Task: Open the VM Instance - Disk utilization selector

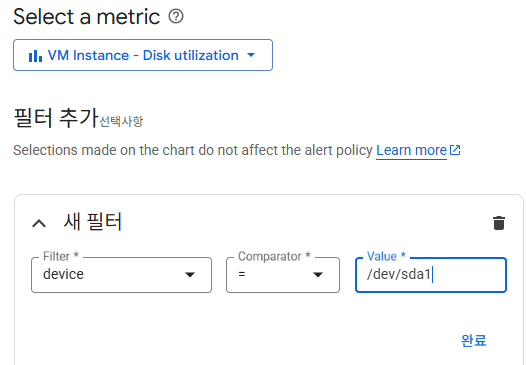Action: (x=143, y=55)
